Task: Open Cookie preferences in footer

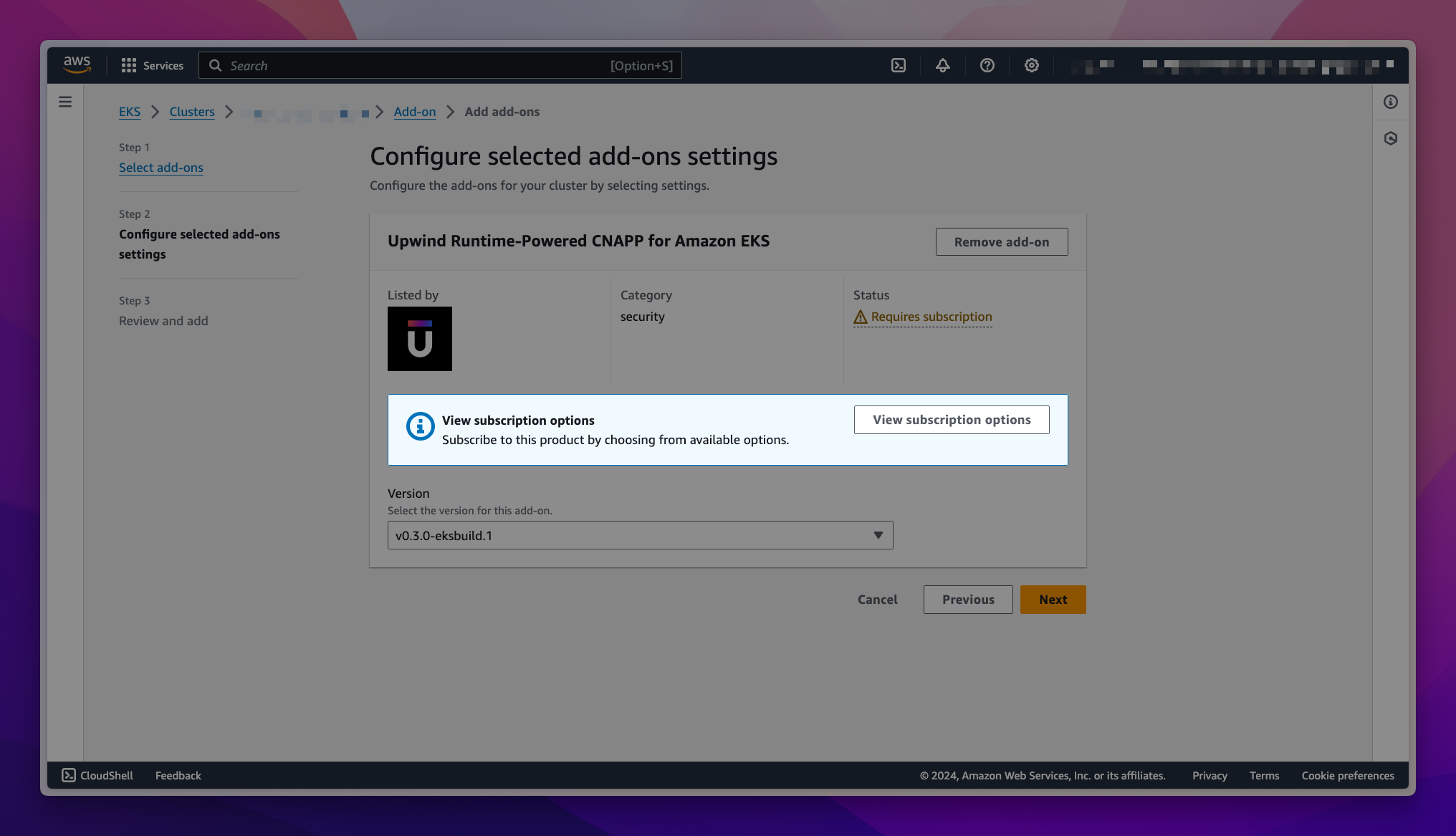Action: pos(1348,775)
